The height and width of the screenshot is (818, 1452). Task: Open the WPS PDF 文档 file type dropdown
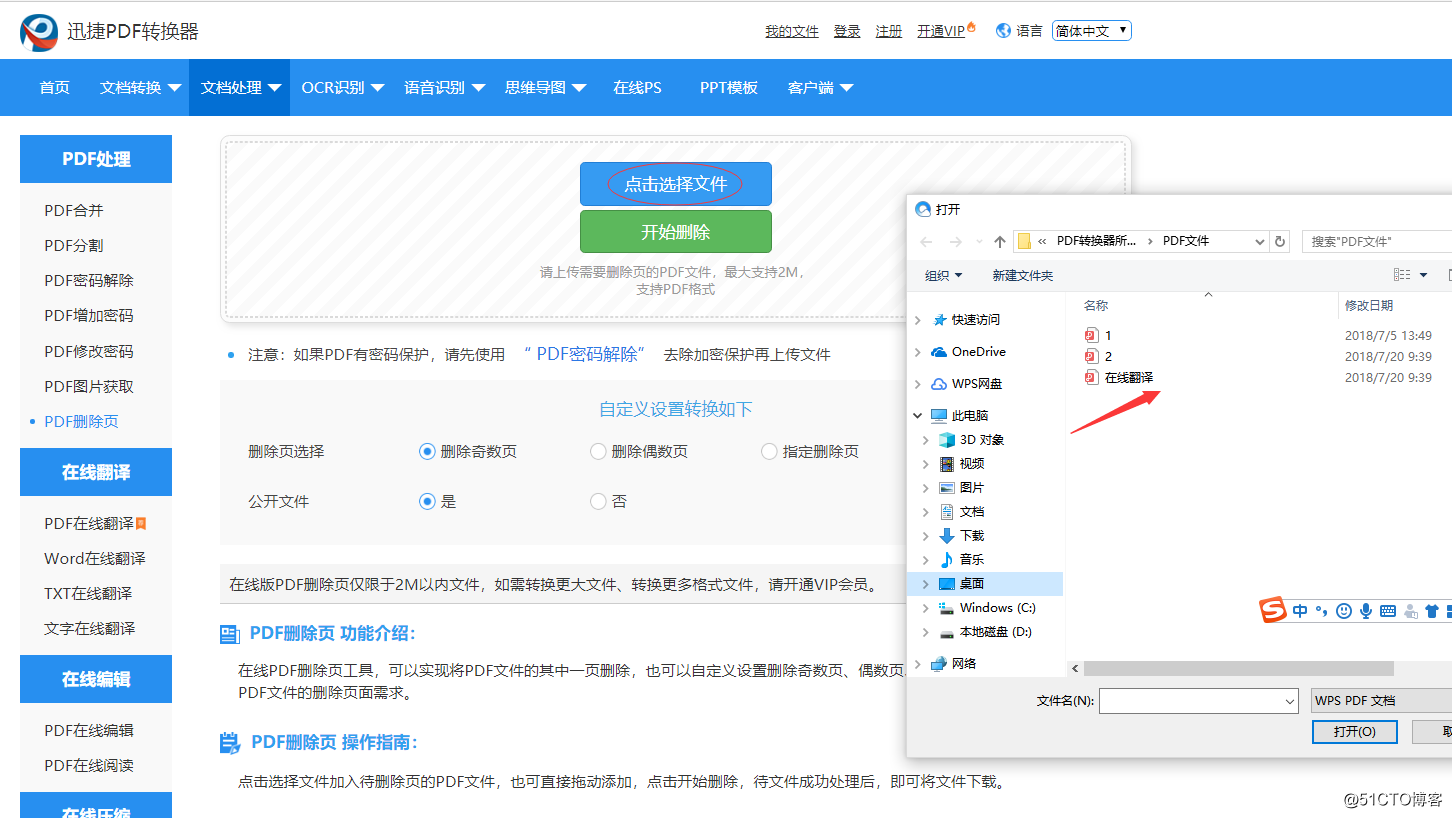point(1381,701)
